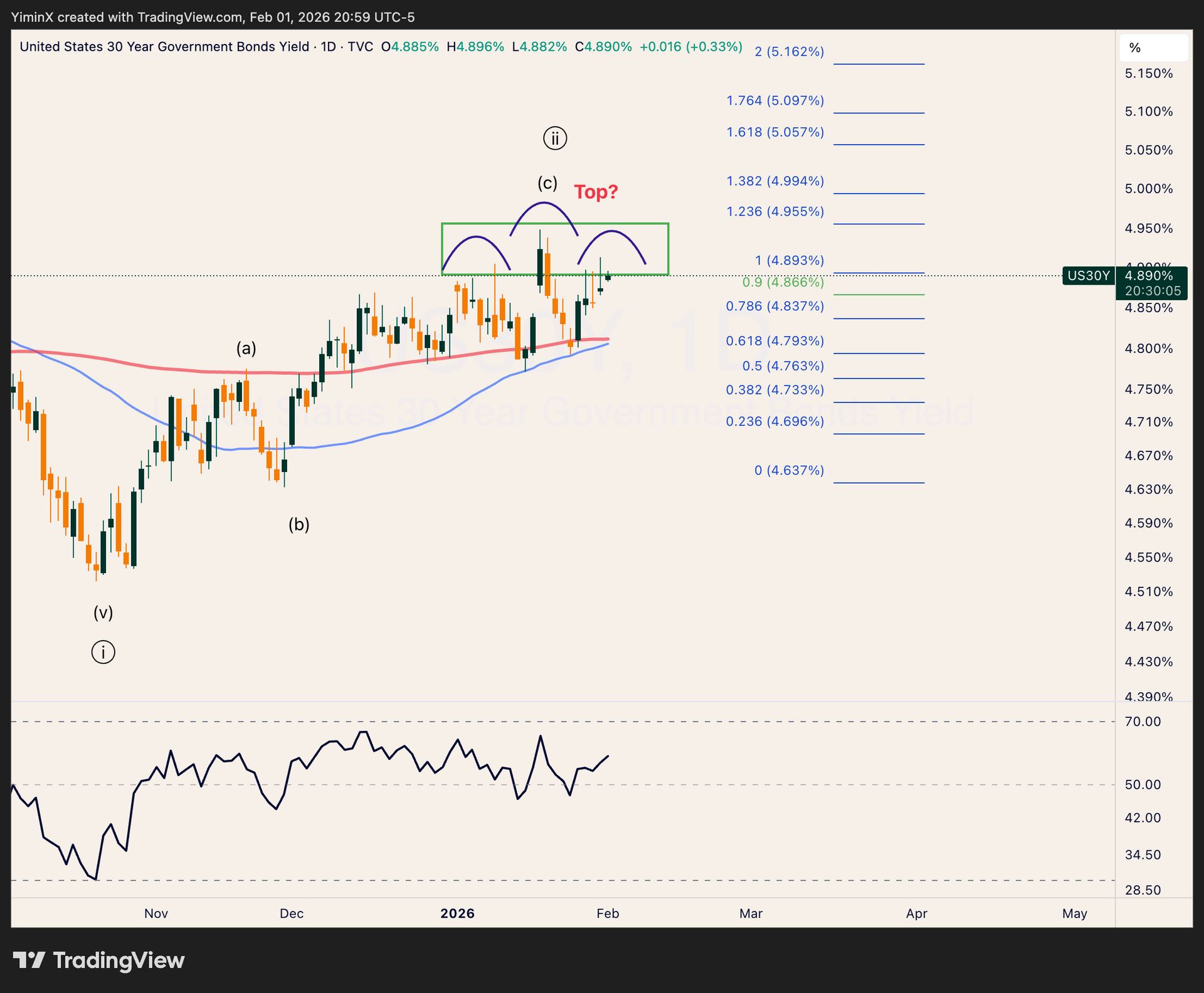
Task: Click the 70.00 RSI axis level
Action: click(1143, 722)
